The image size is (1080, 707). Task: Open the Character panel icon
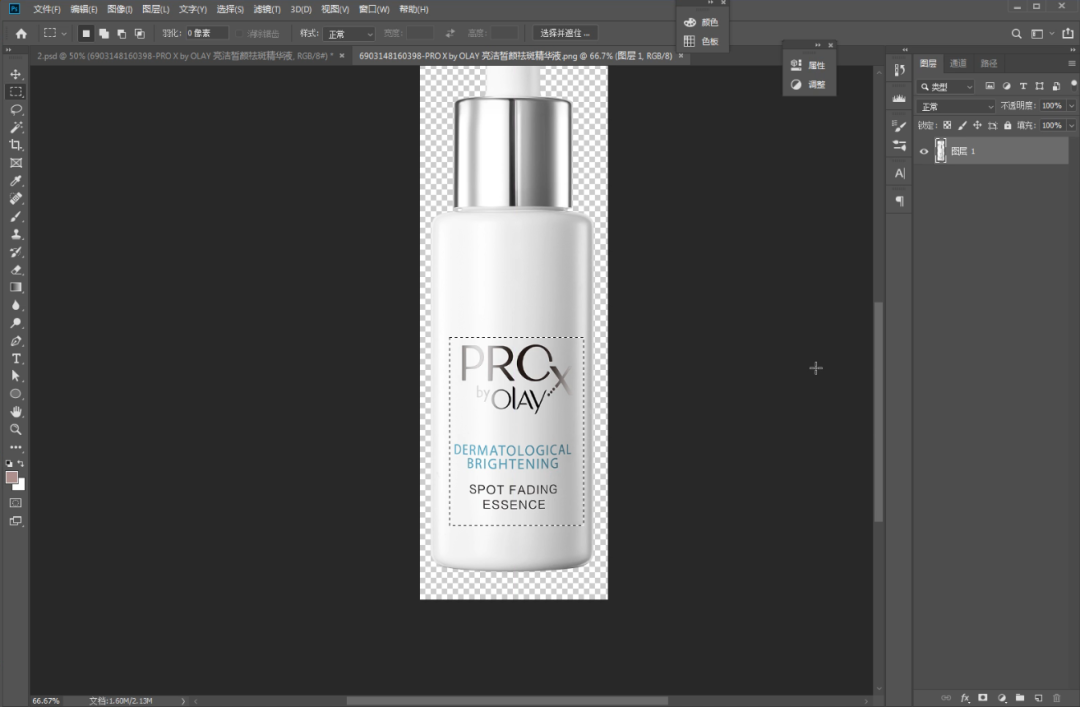(900, 174)
